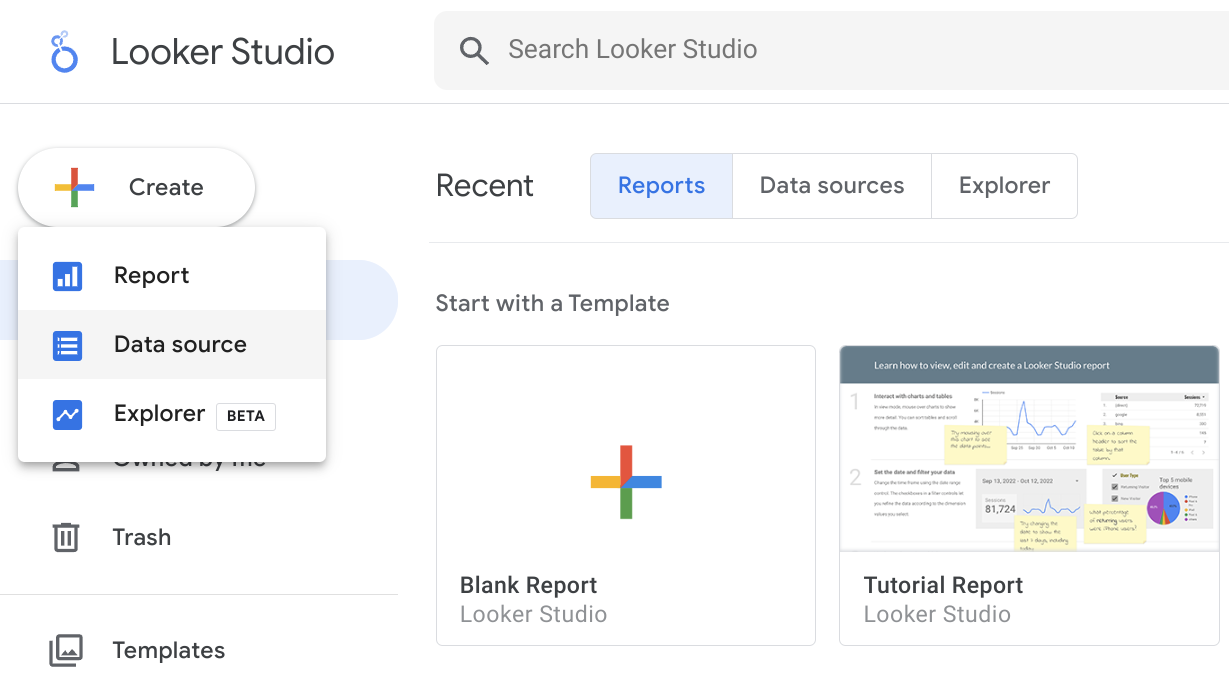This screenshot has height=683, width=1229.
Task: Click the search magnifier icon
Action: point(474,49)
